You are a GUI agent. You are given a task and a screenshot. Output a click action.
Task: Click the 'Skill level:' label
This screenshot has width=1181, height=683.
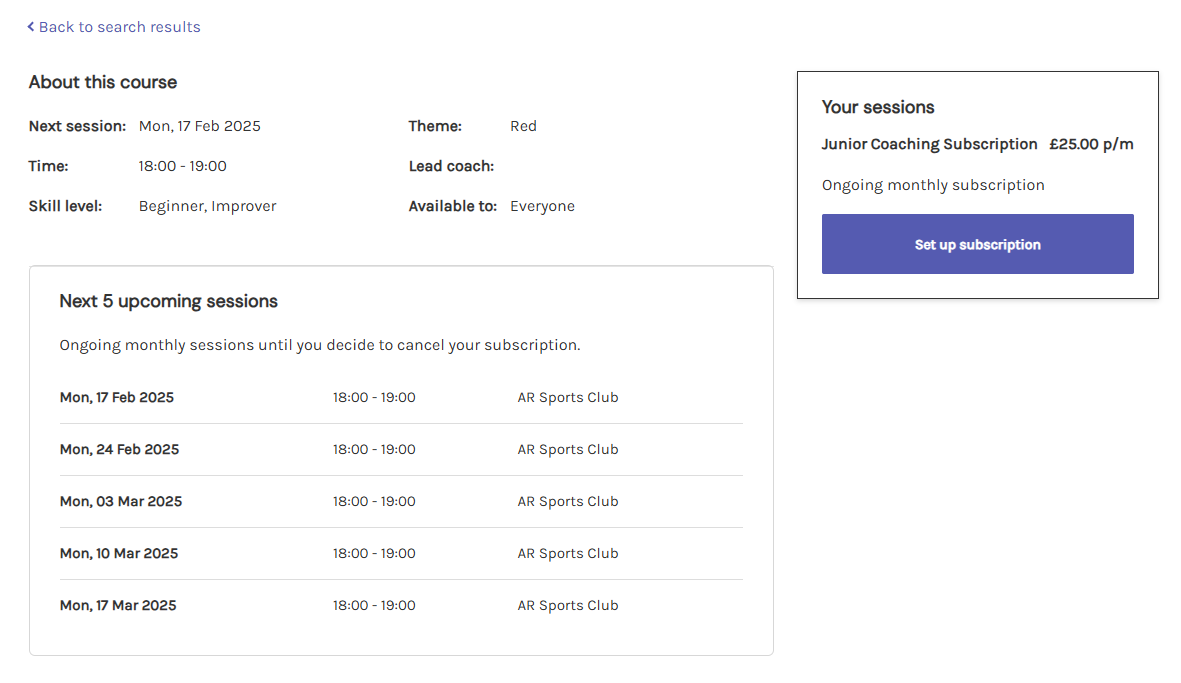66,206
